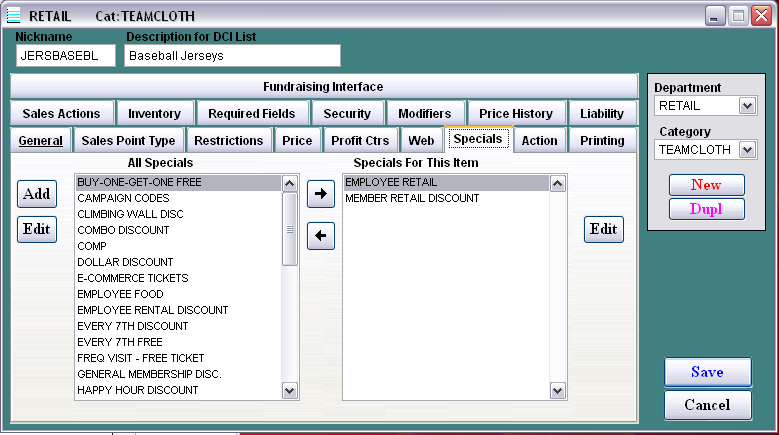The image size is (779, 435).
Task: Open the Fundraising Interface tab
Action: pos(324,86)
